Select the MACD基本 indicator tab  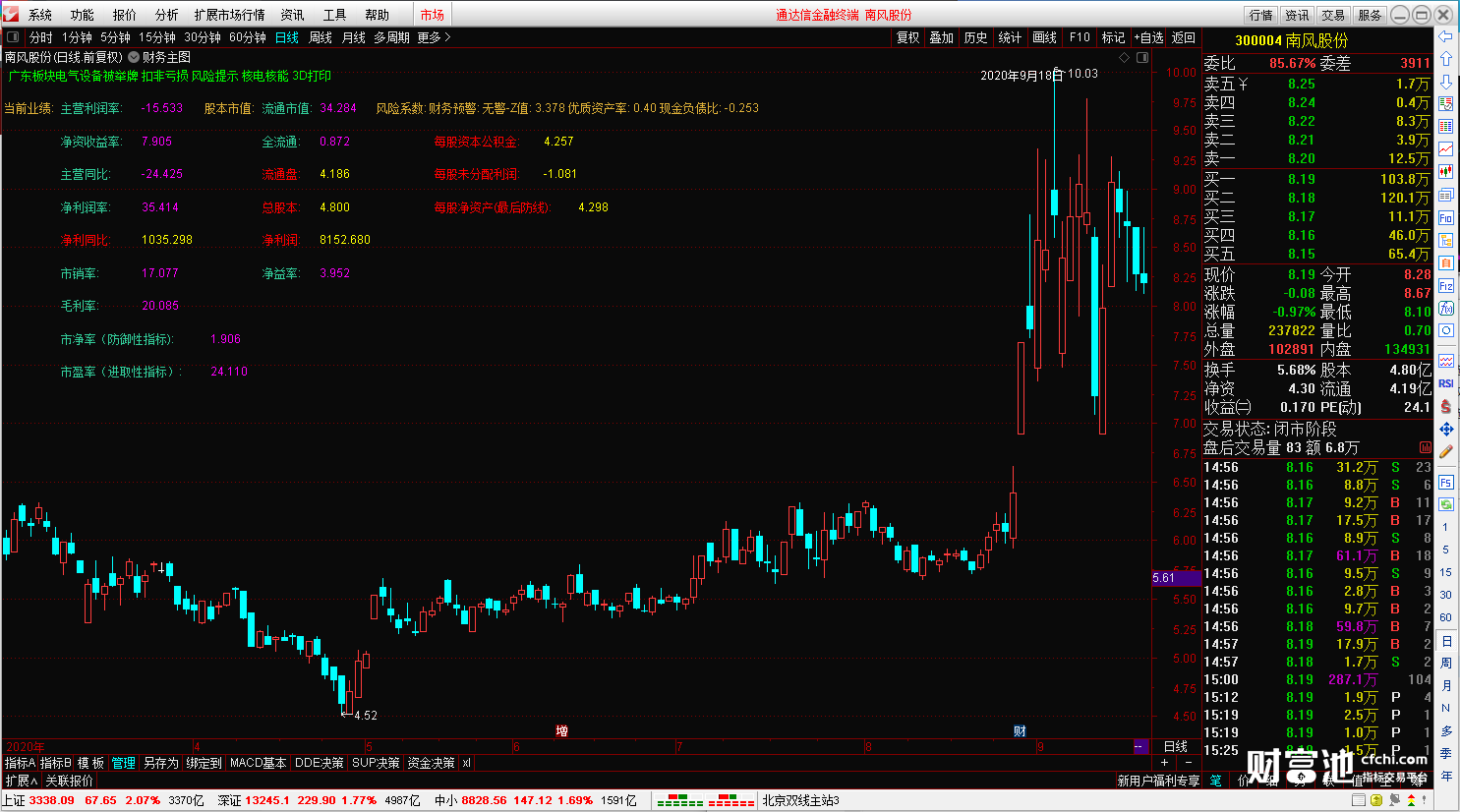tap(259, 763)
